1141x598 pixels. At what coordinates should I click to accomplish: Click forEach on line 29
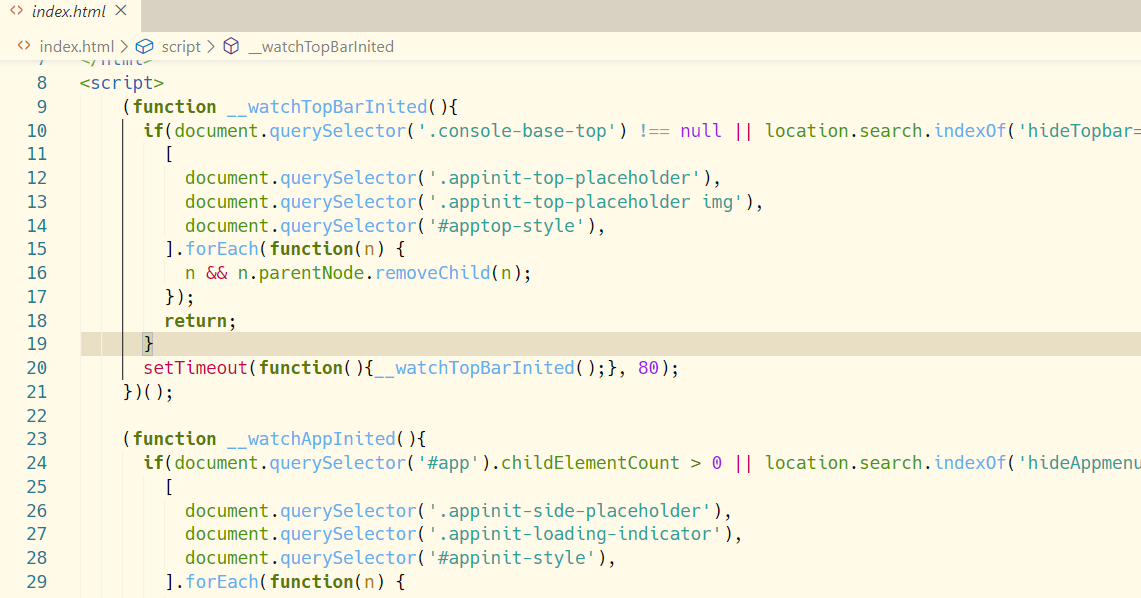(x=222, y=582)
